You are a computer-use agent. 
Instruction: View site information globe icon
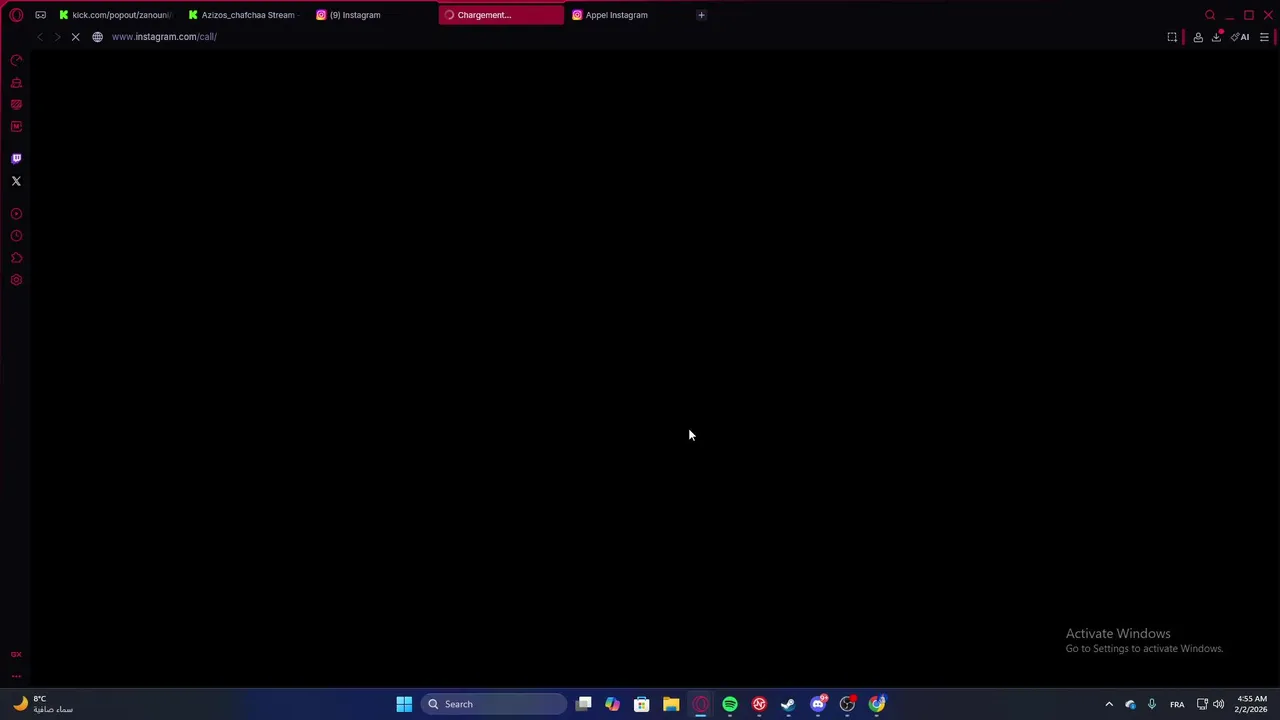[97, 37]
